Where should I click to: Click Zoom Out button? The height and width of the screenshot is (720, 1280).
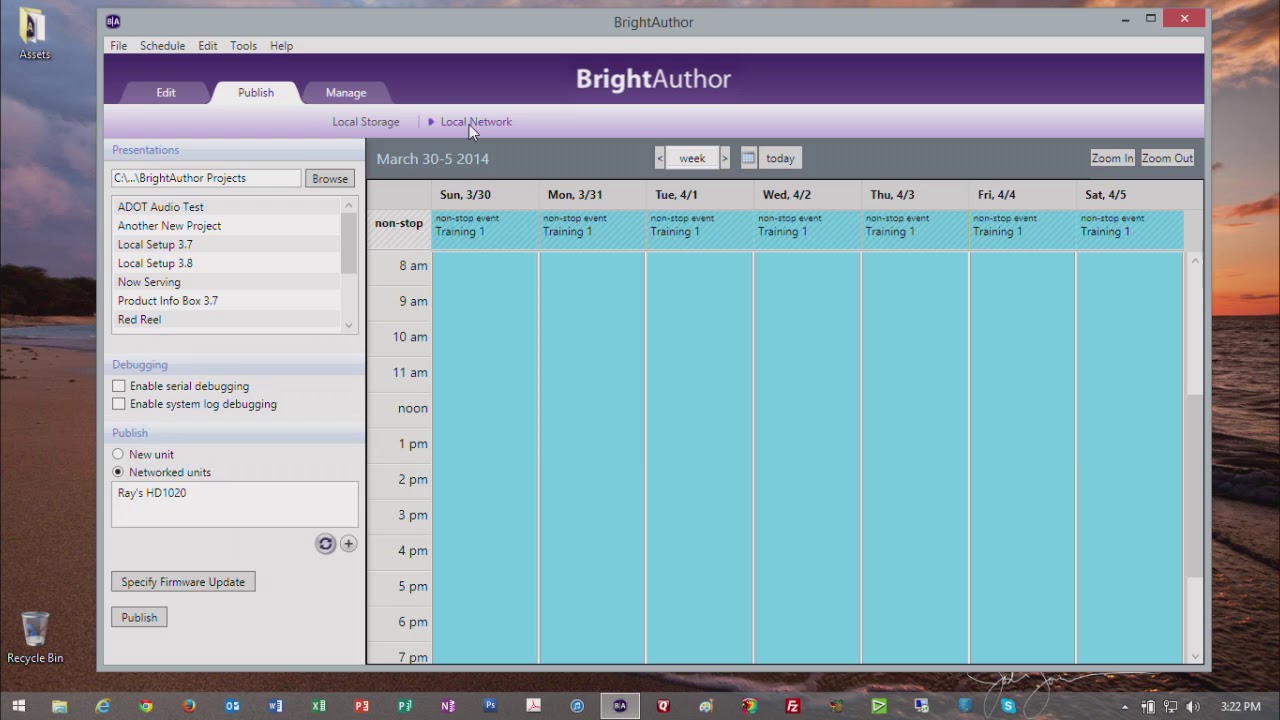point(1167,158)
